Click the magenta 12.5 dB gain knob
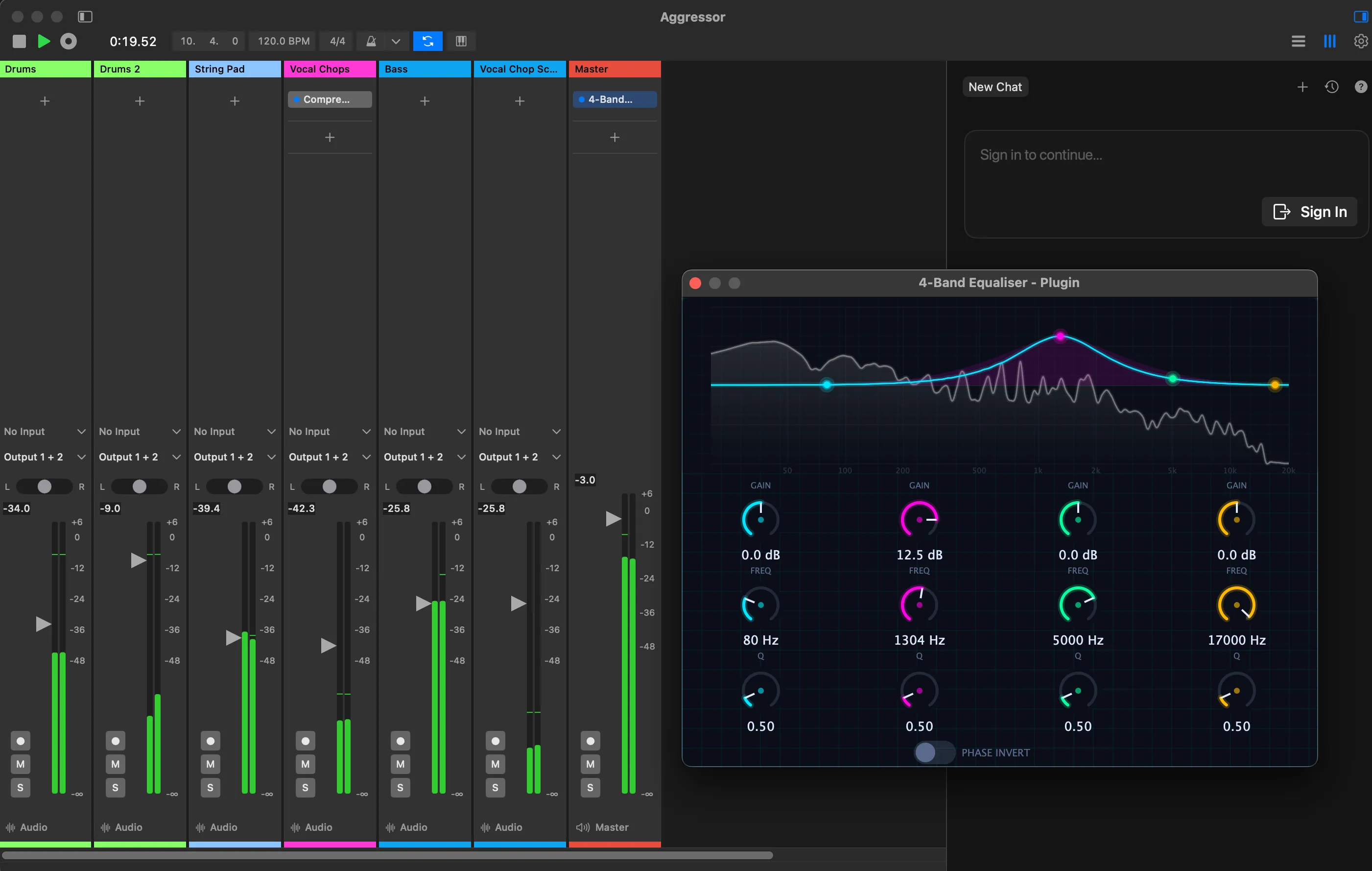 [x=919, y=519]
